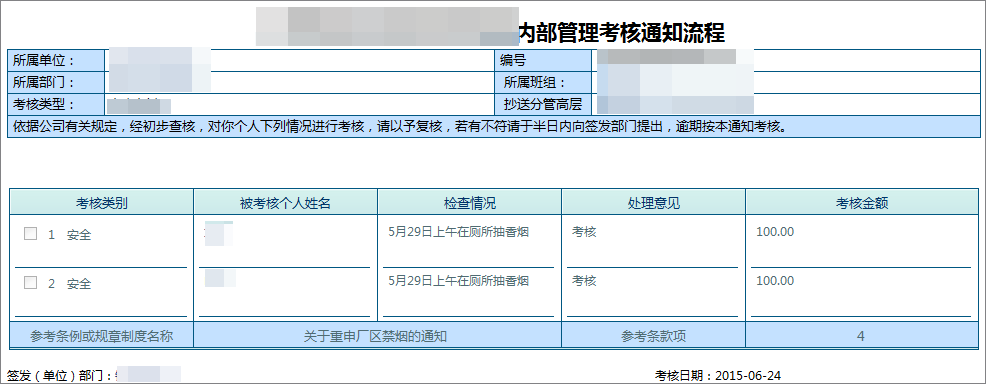986x384 pixels.
Task: Select the 考核类别 column header
Action: pyautogui.click(x=101, y=203)
